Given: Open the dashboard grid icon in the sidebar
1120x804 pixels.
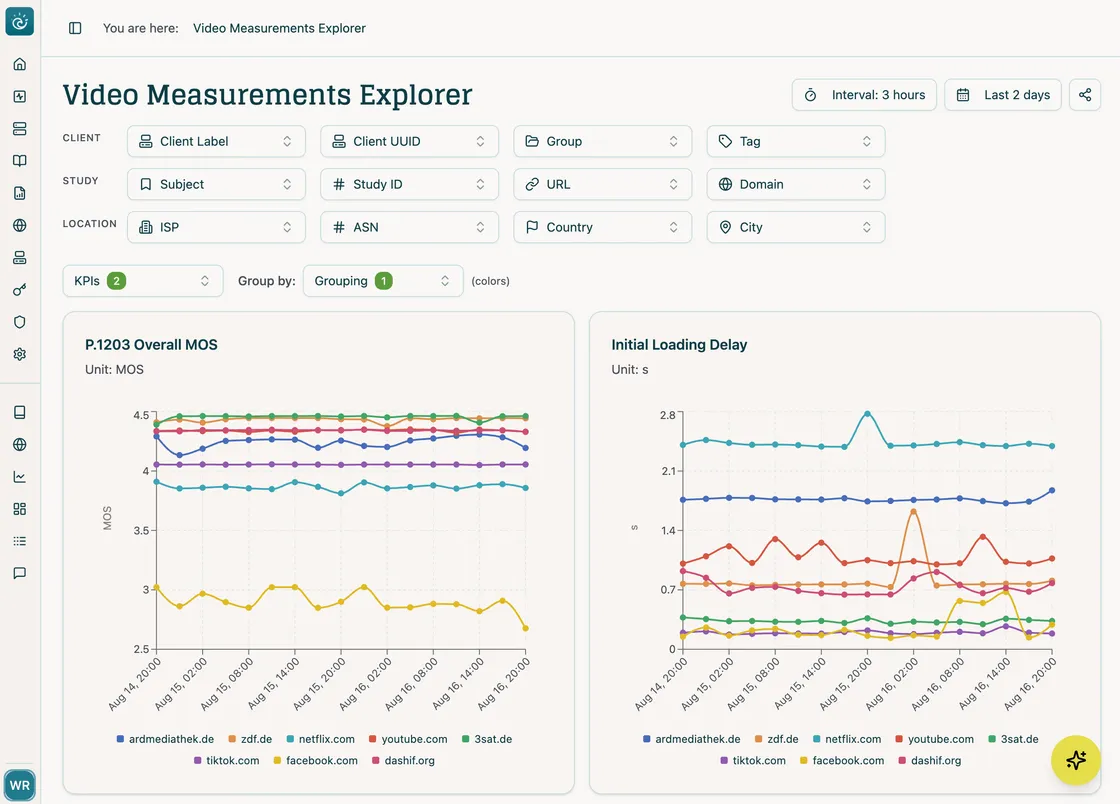Looking at the screenshot, I should click(20, 508).
